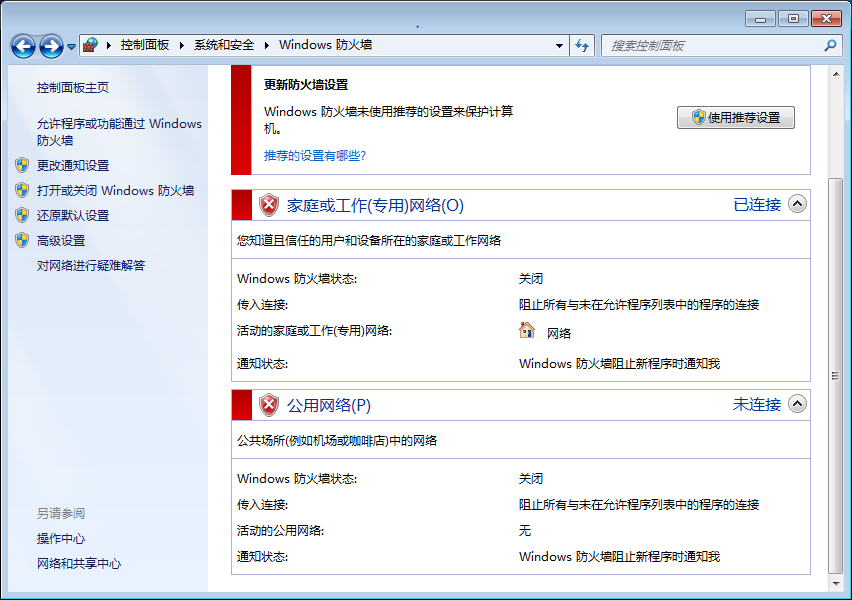Click the blue Forward arrow button
The height and width of the screenshot is (600, 852).
click(x=52, y=46)
